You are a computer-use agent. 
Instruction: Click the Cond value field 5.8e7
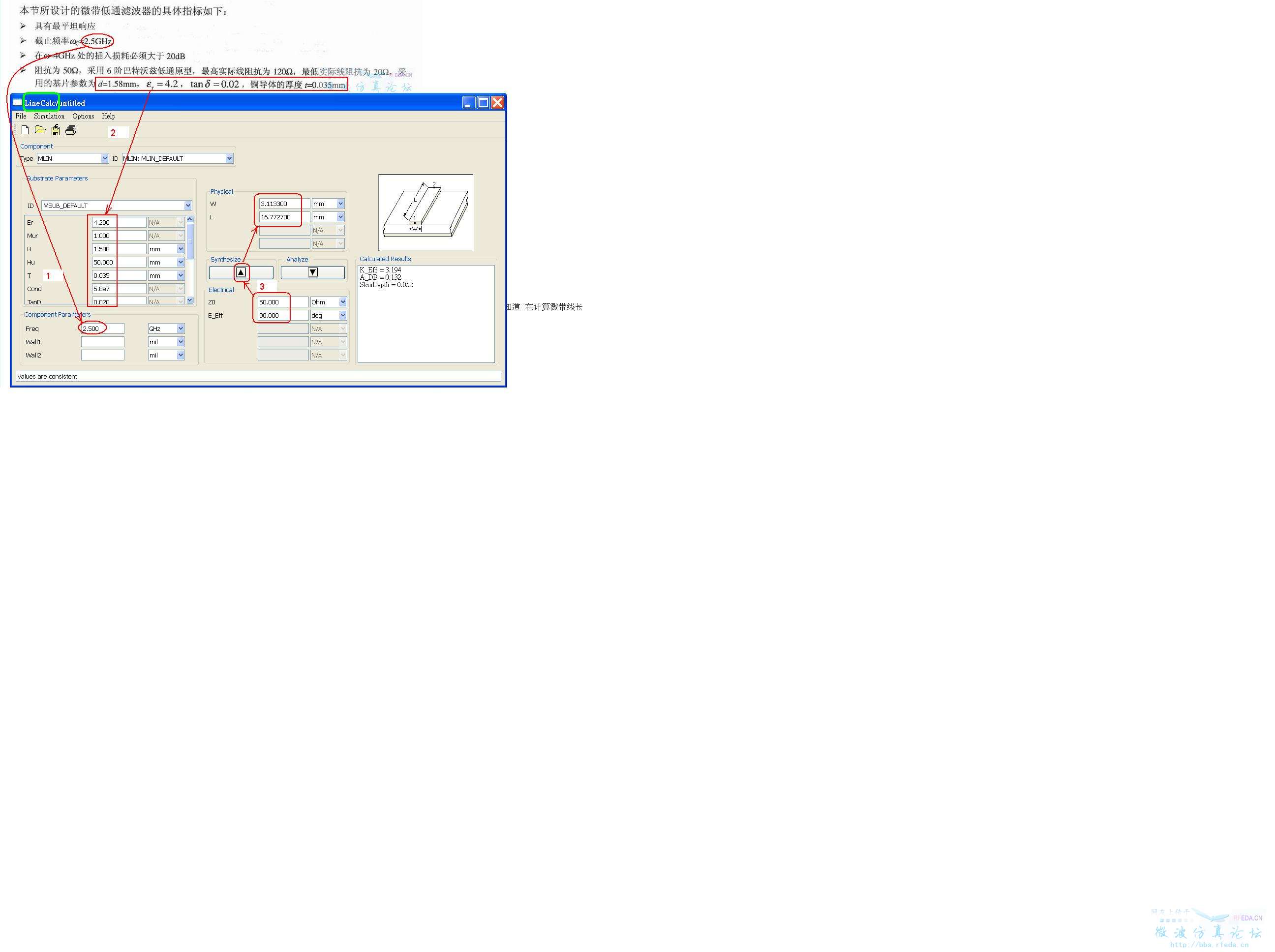[119, 289]
